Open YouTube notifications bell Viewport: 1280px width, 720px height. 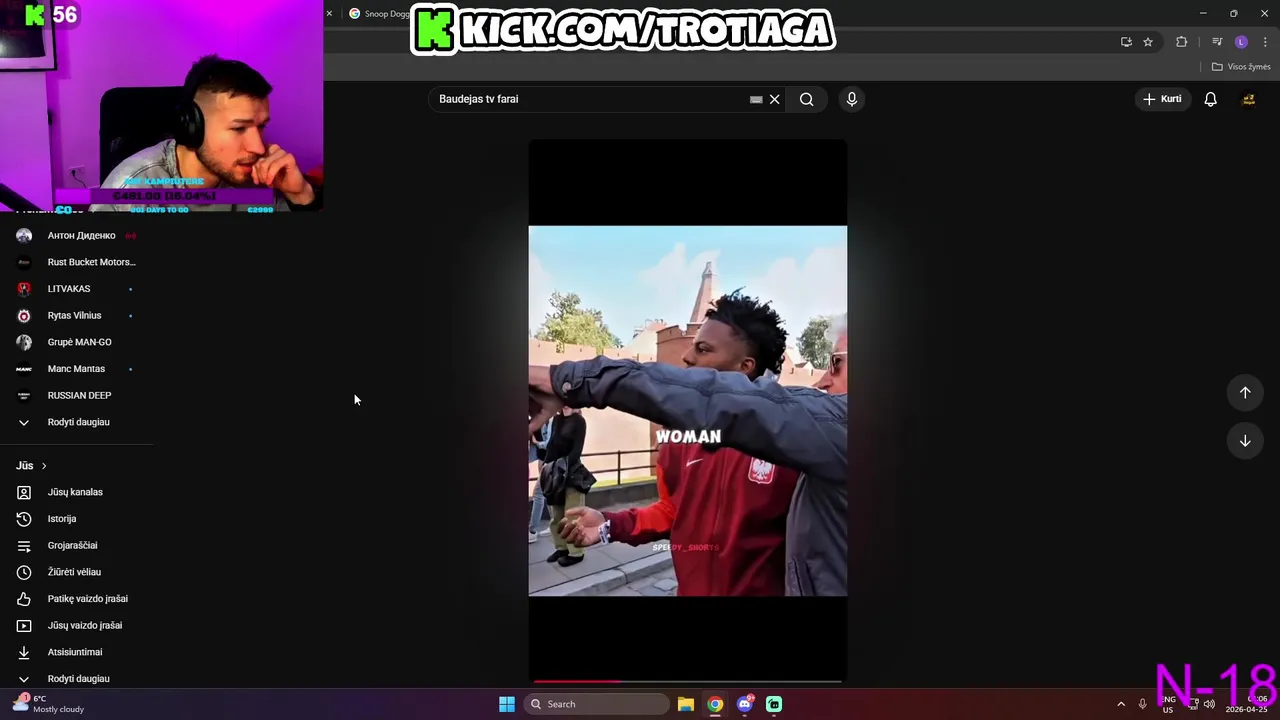click(1210, 99)
